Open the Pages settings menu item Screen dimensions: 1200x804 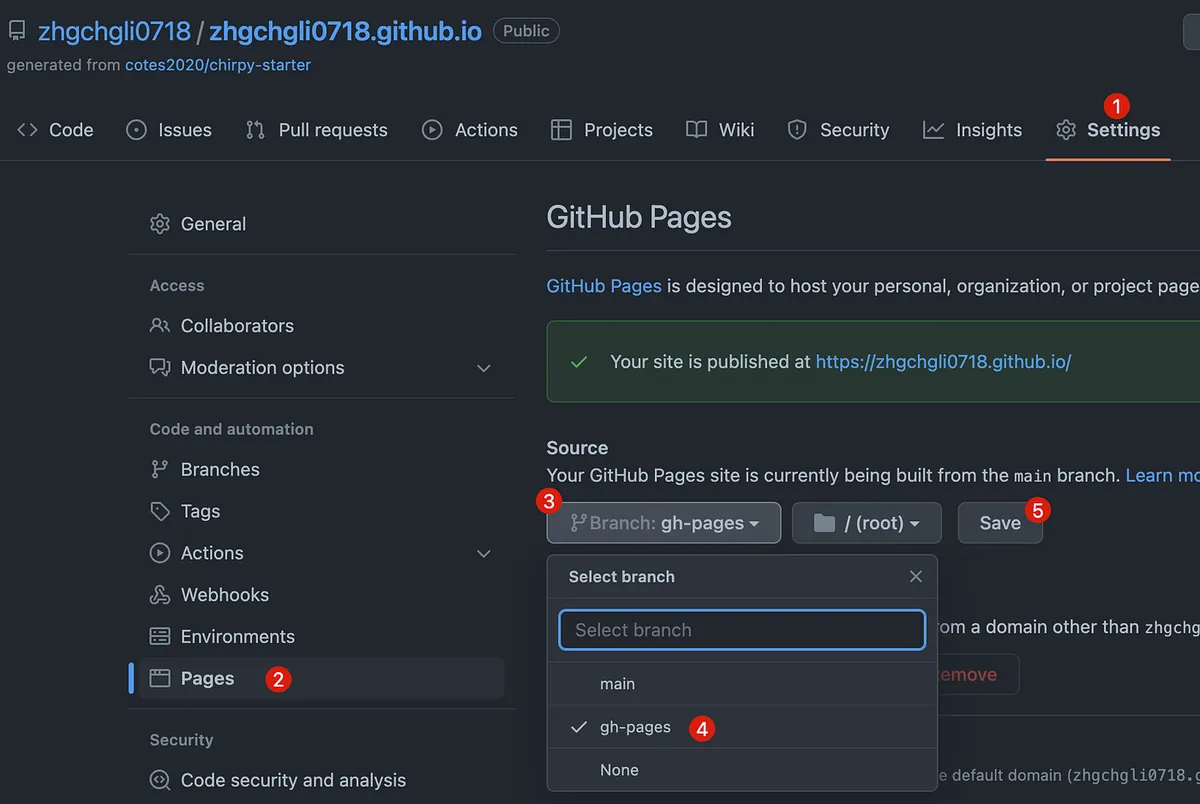click(207, 679)
